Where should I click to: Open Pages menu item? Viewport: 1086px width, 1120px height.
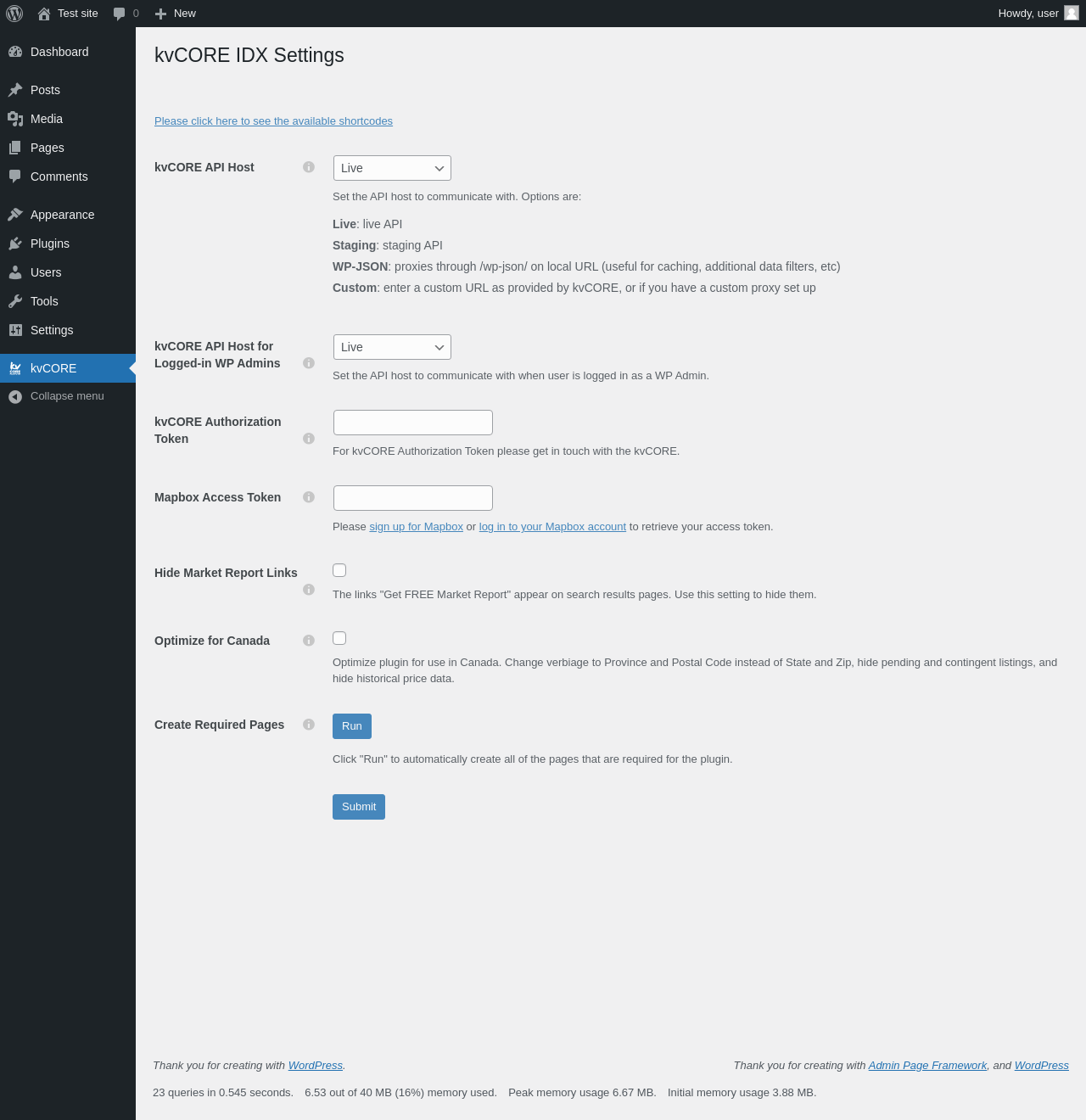tap(68, 148)
